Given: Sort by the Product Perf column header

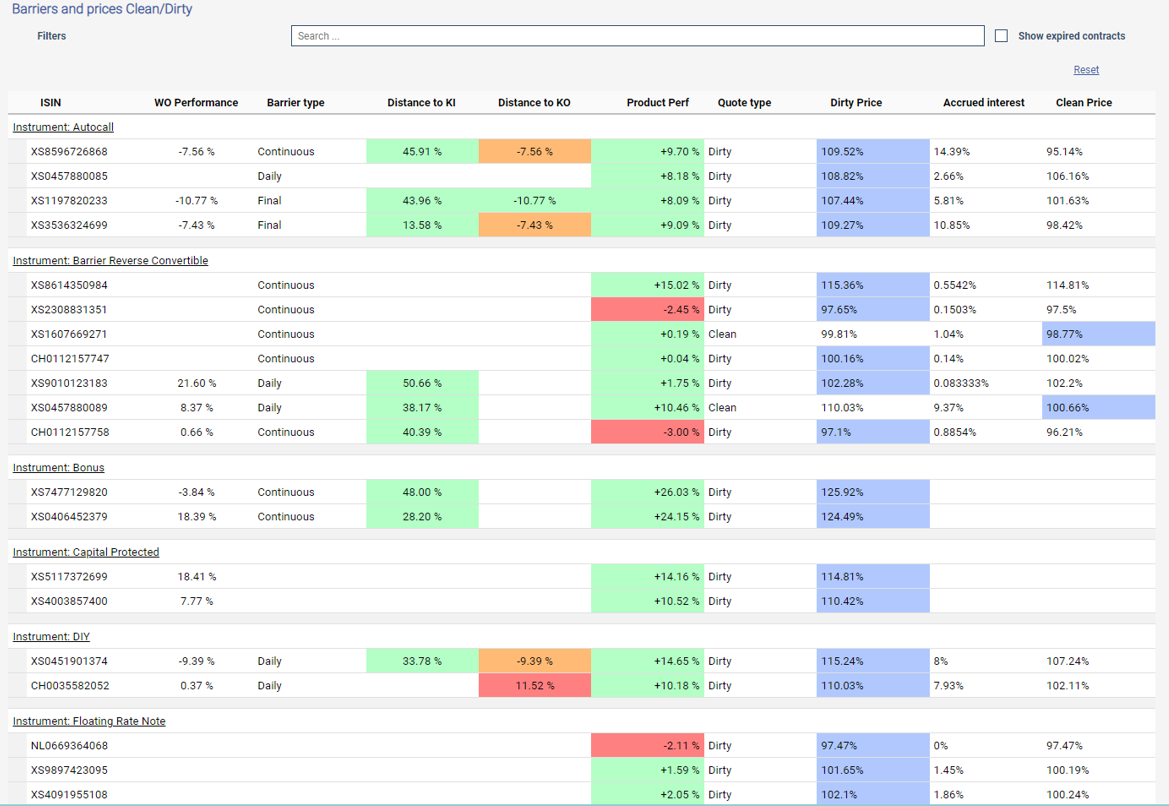Looking at the screenshot, I should (658, 103).
